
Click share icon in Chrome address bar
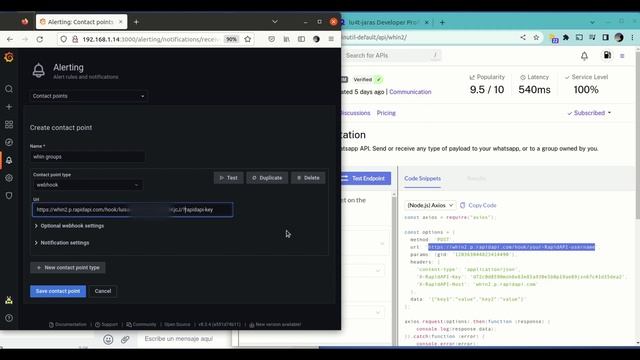[x=523, y=37]
